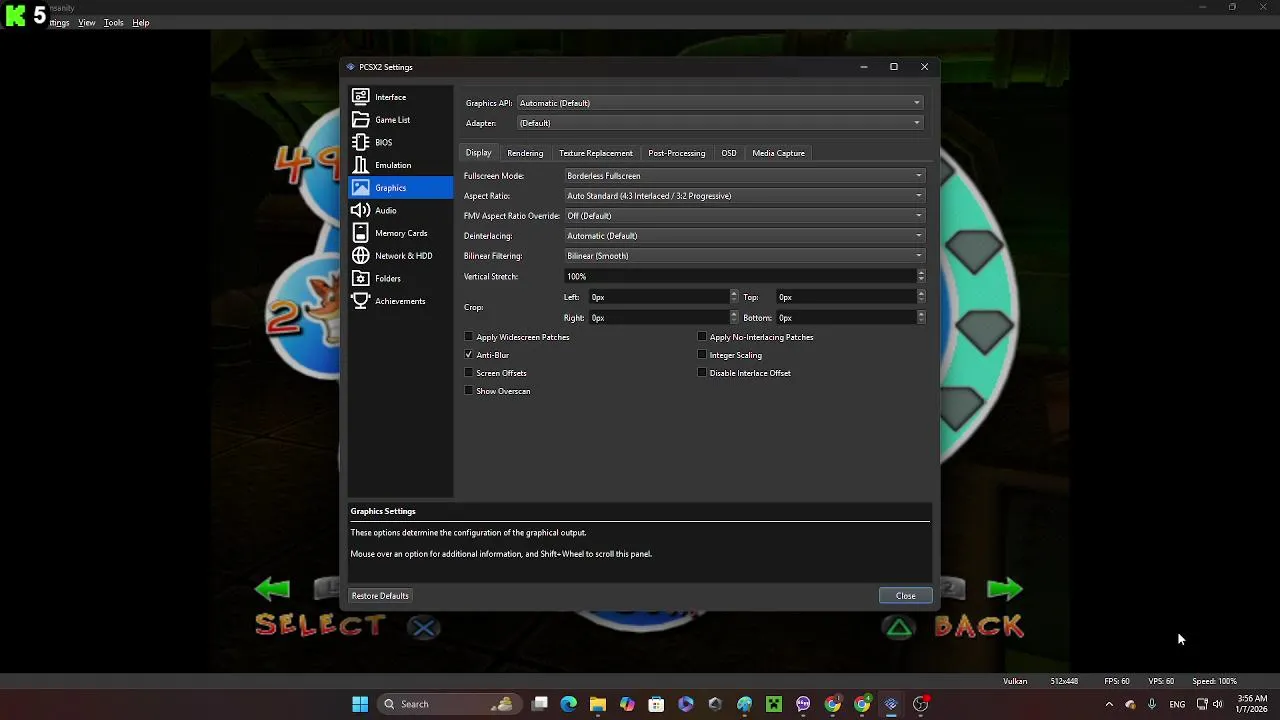Click the PCSX2 Settings title bar icon
The width and height of the screenshot is (1280, 720).
[350, 67]
